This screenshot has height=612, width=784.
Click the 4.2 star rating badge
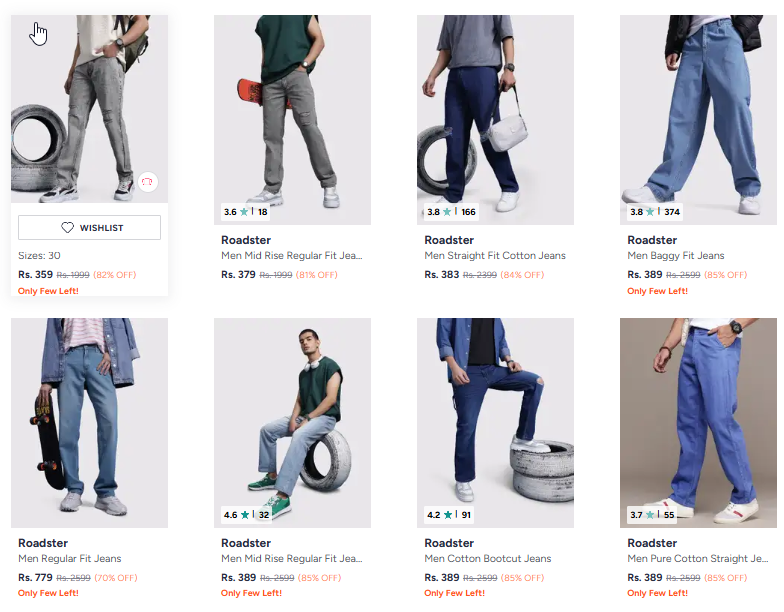[449, 515]
